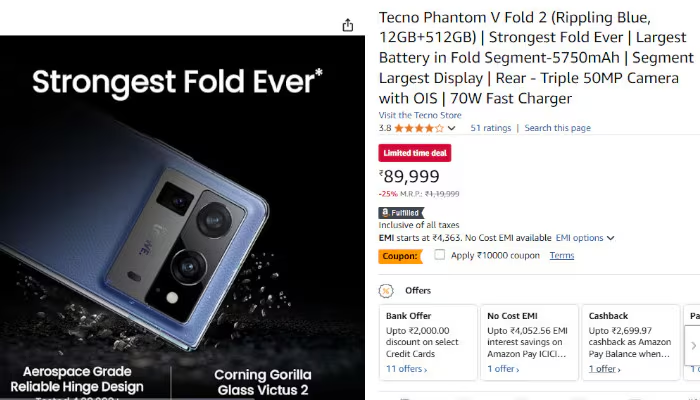Screen dimensions: 700x400
Task: Visit the Tecno Store link
Action: pos(420,115)
